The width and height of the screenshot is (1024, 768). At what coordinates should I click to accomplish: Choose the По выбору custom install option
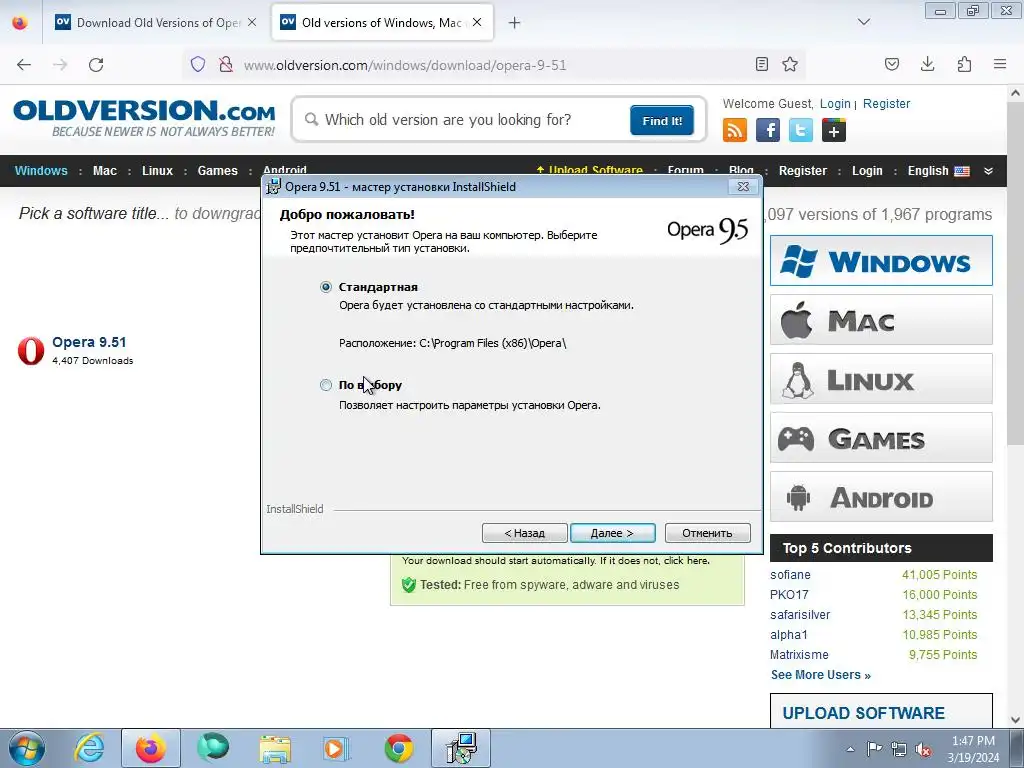[326, 385]
